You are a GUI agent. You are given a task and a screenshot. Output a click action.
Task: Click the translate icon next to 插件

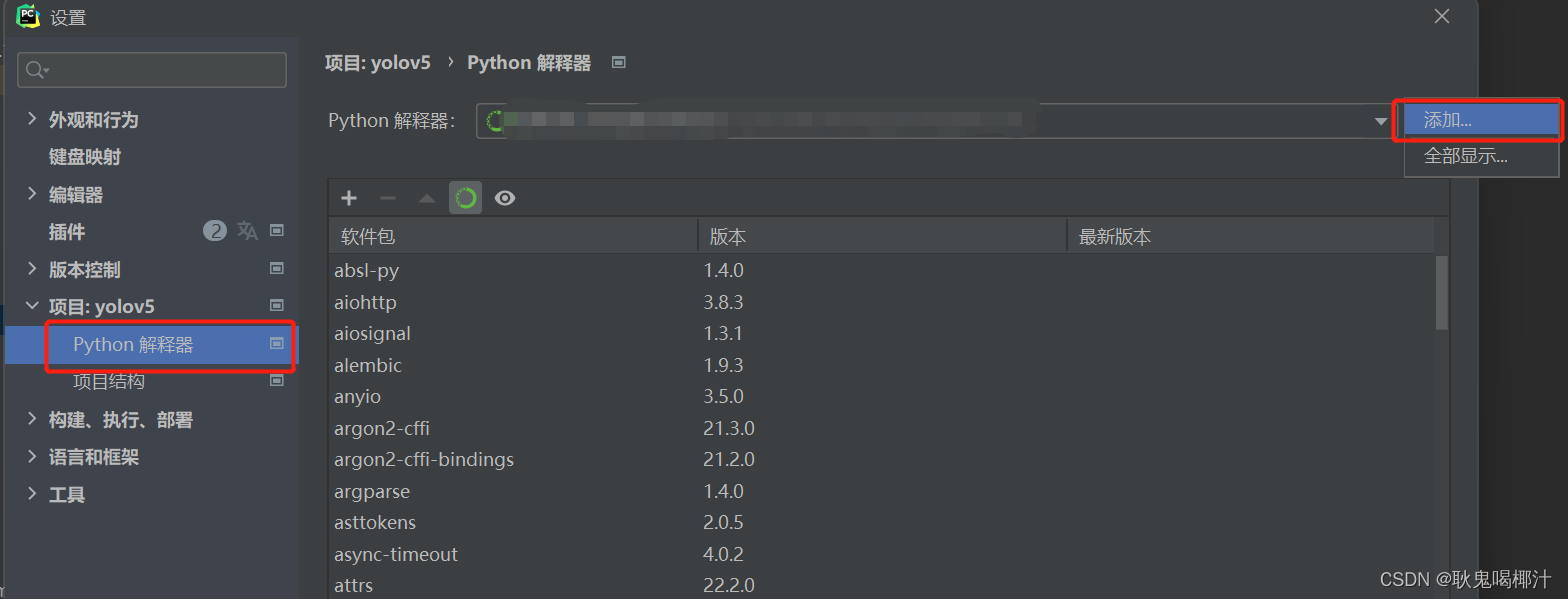247,231
